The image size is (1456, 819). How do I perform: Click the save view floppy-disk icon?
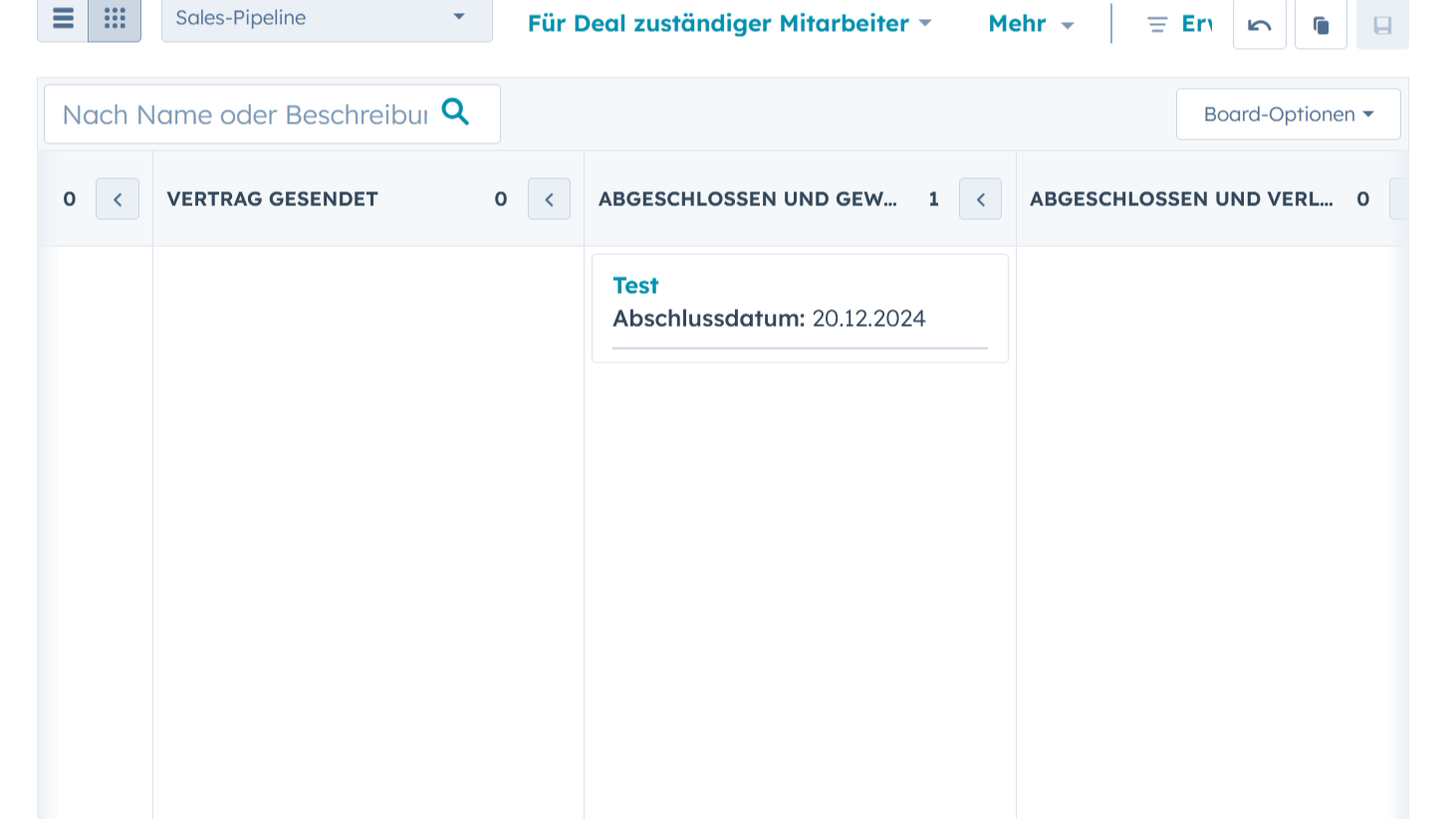(1382, 25)
